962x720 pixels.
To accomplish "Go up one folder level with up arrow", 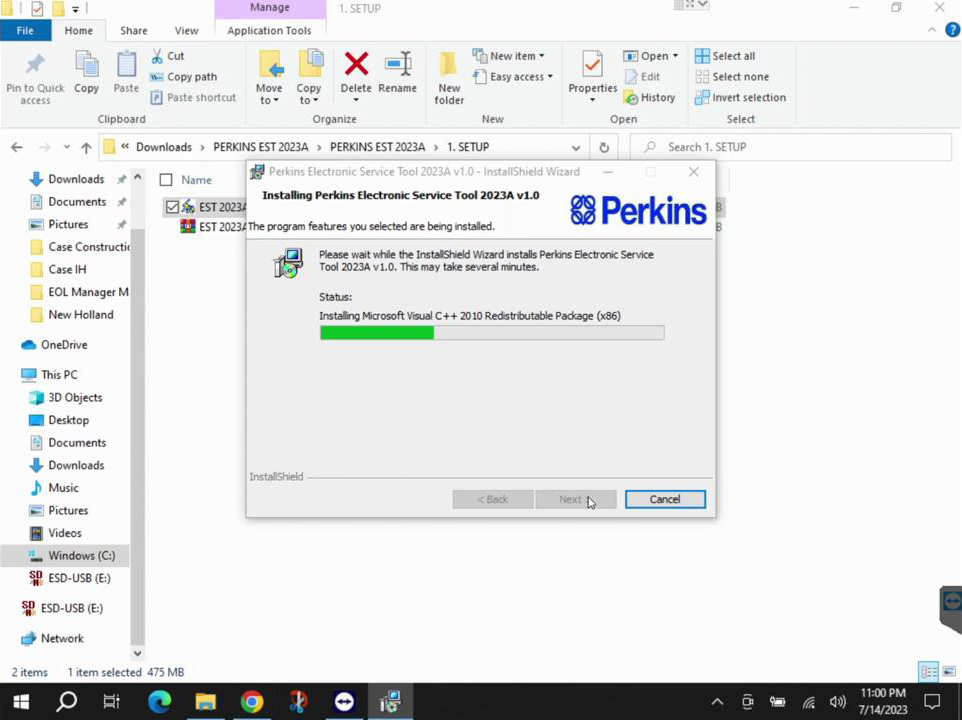I will pyautogui.click(x=86, y=147).
